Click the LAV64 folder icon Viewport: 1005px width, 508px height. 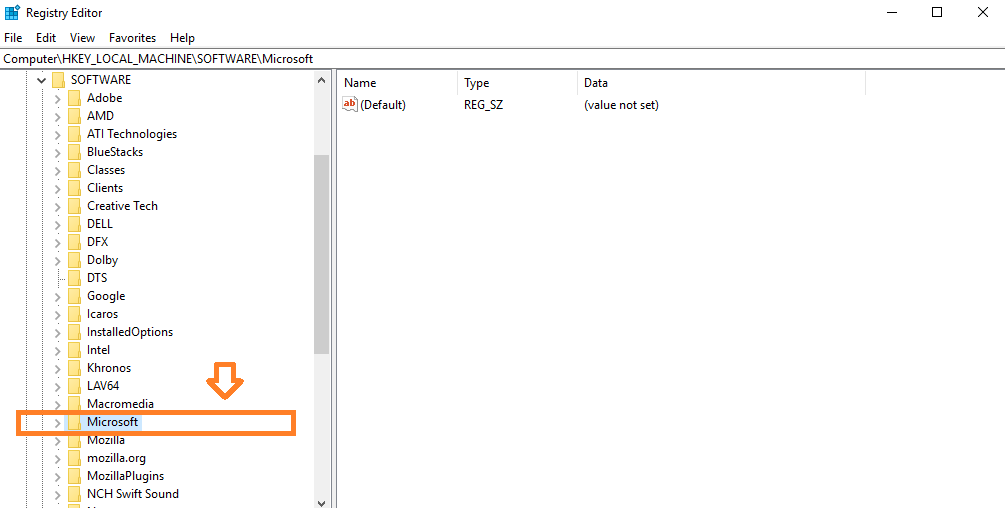pos(74,386)
